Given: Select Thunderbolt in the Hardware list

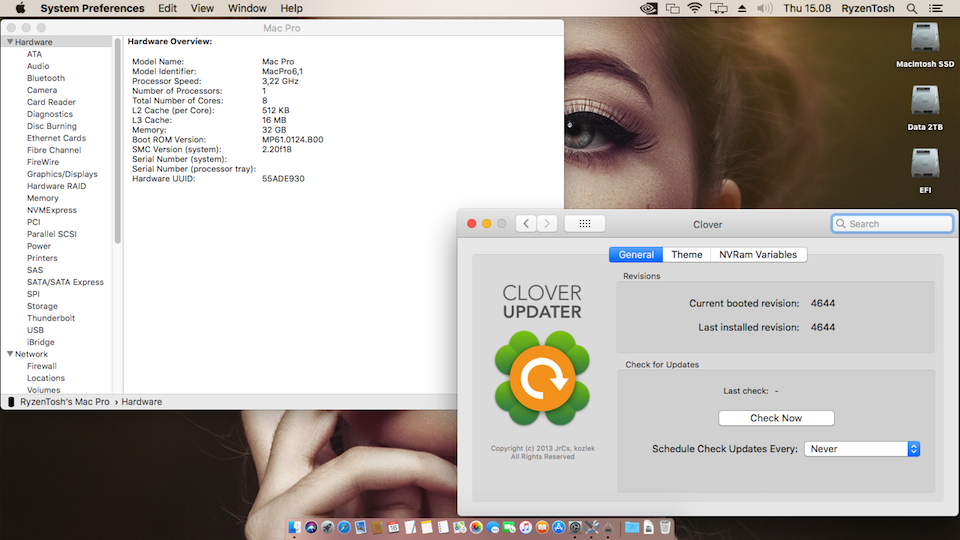Looking at the screenshot, I should pos(50,318).
